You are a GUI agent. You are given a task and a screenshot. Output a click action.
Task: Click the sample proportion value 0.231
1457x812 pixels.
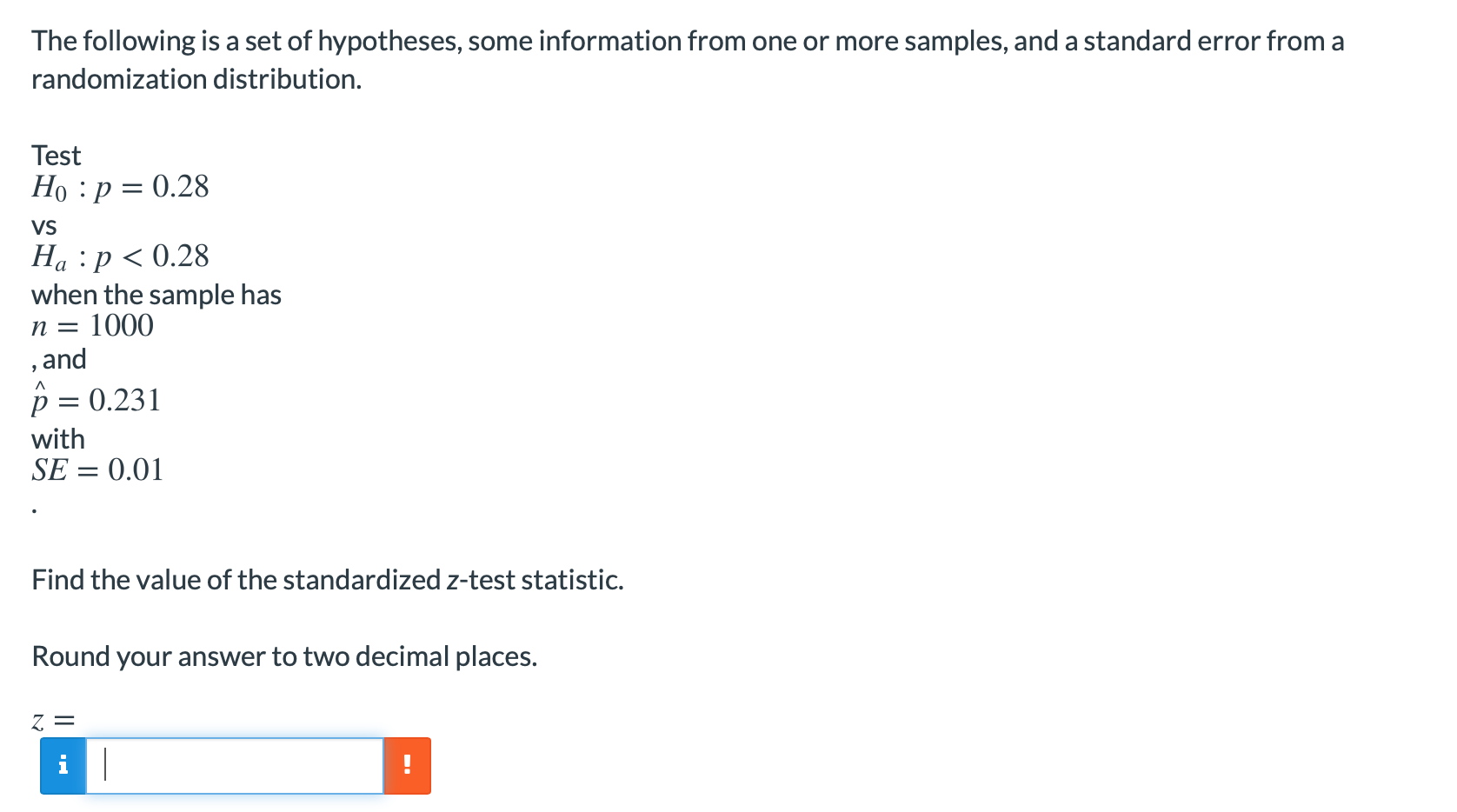coord(125,400)
